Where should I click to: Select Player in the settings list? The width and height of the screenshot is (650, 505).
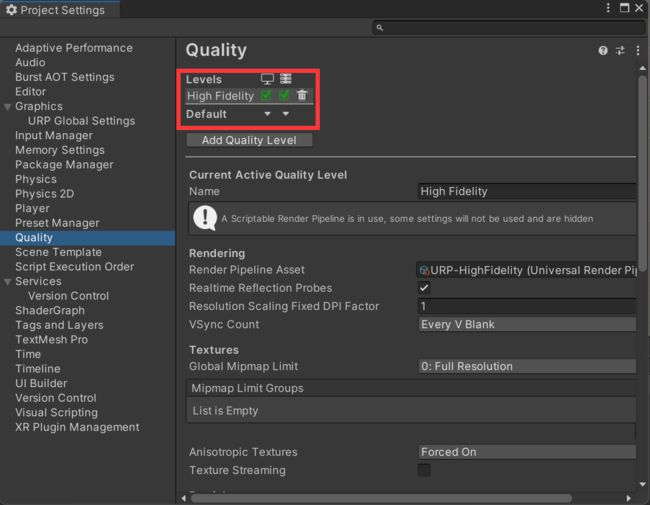point(32,208)
